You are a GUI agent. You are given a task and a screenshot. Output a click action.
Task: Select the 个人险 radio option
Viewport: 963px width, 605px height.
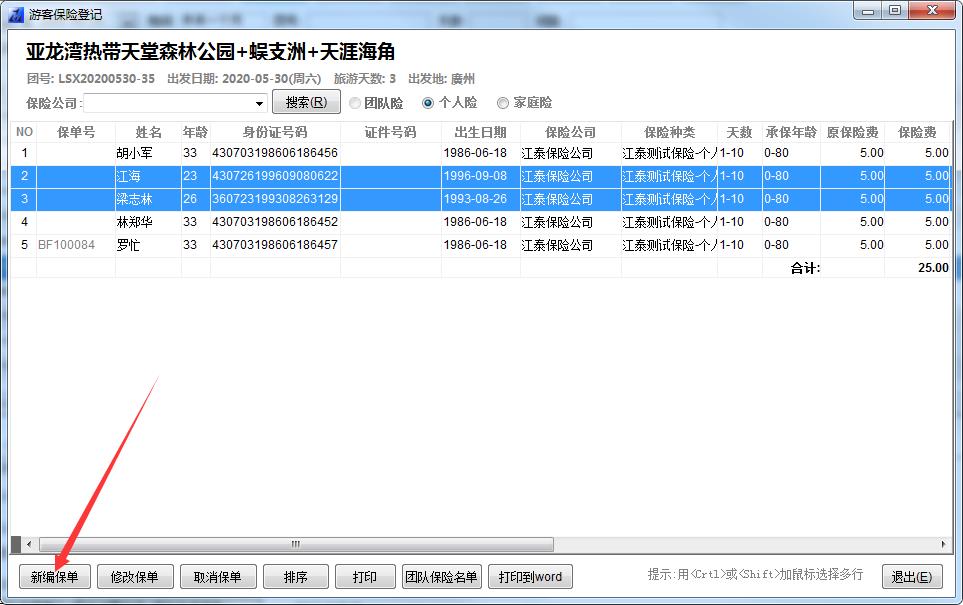[429, 103]
